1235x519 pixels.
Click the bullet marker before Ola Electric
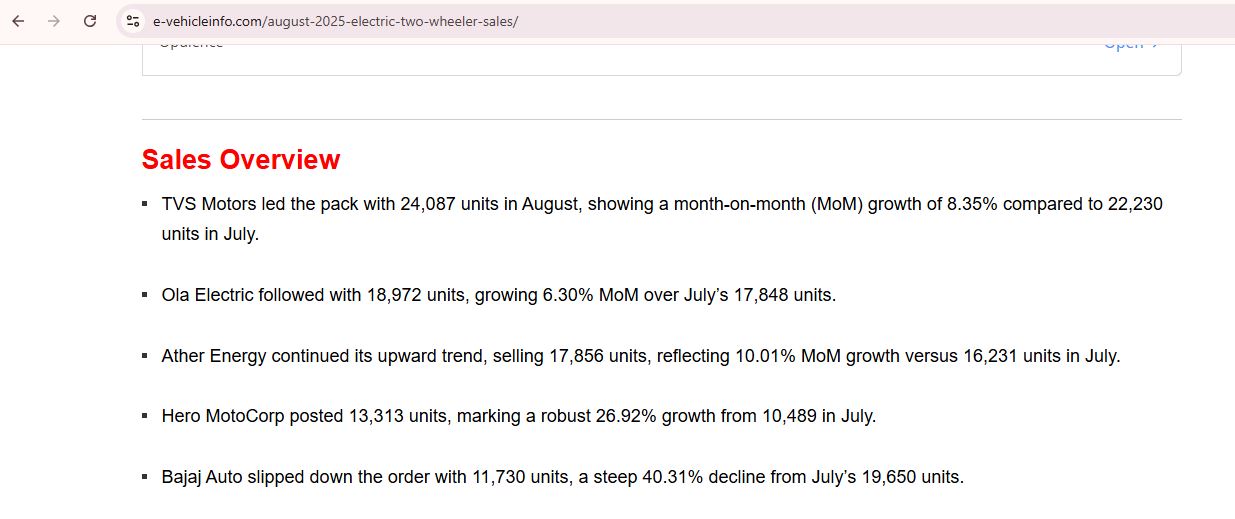146,296
